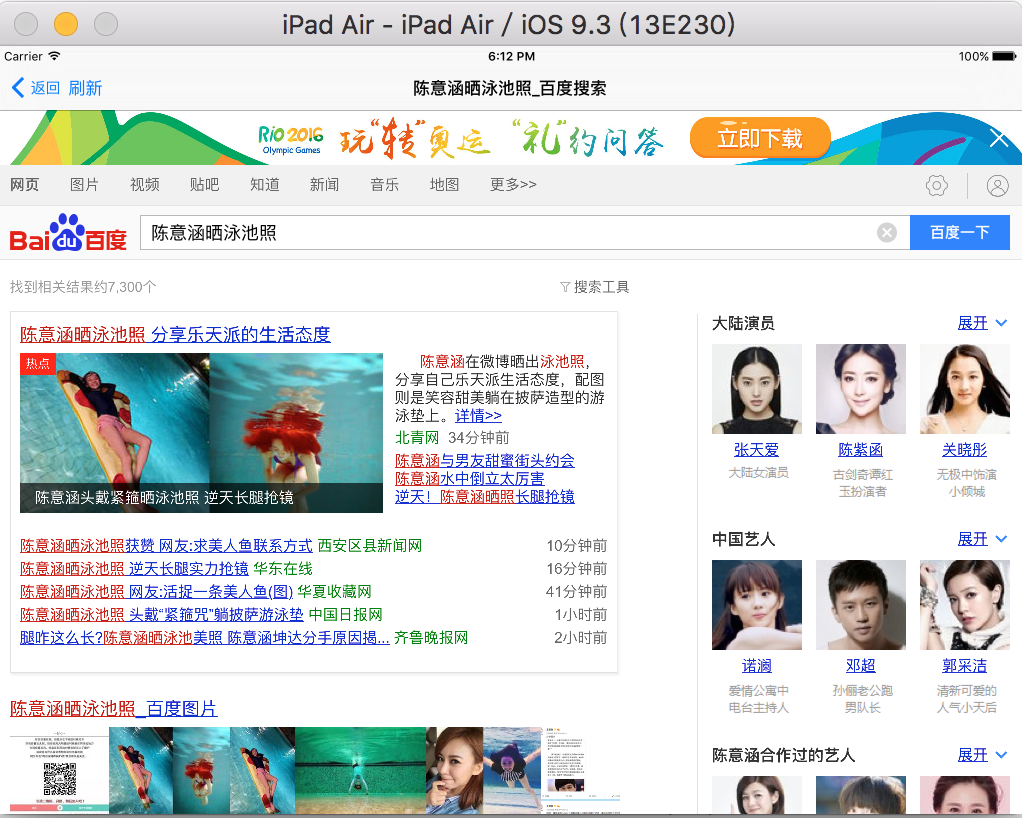Image resolution: width=1022 pixels, height=818 pixels.
Task: Open the QR code image thumbnail
Action: point(59,770)
